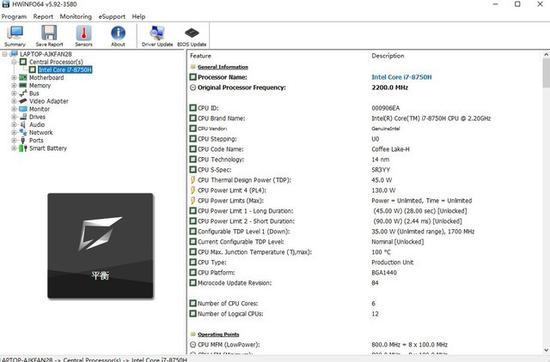Viewport: 550px width, 362px height.
Task: Expand the Memory tree node
Action: point(14,85)
